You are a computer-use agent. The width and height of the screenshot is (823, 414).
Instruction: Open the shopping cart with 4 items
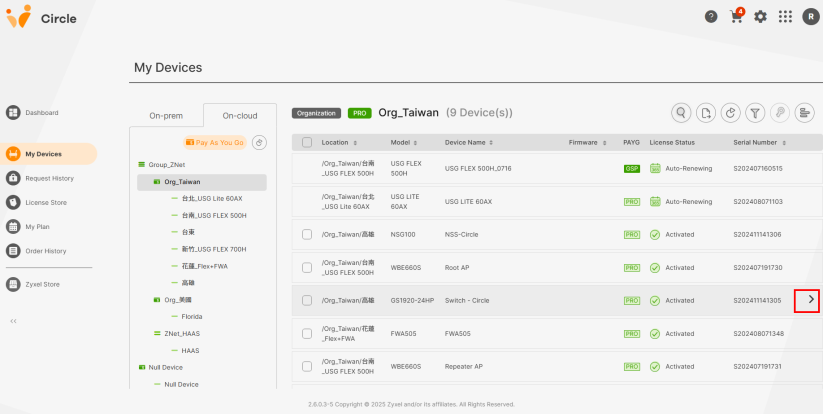coord(736,16)
